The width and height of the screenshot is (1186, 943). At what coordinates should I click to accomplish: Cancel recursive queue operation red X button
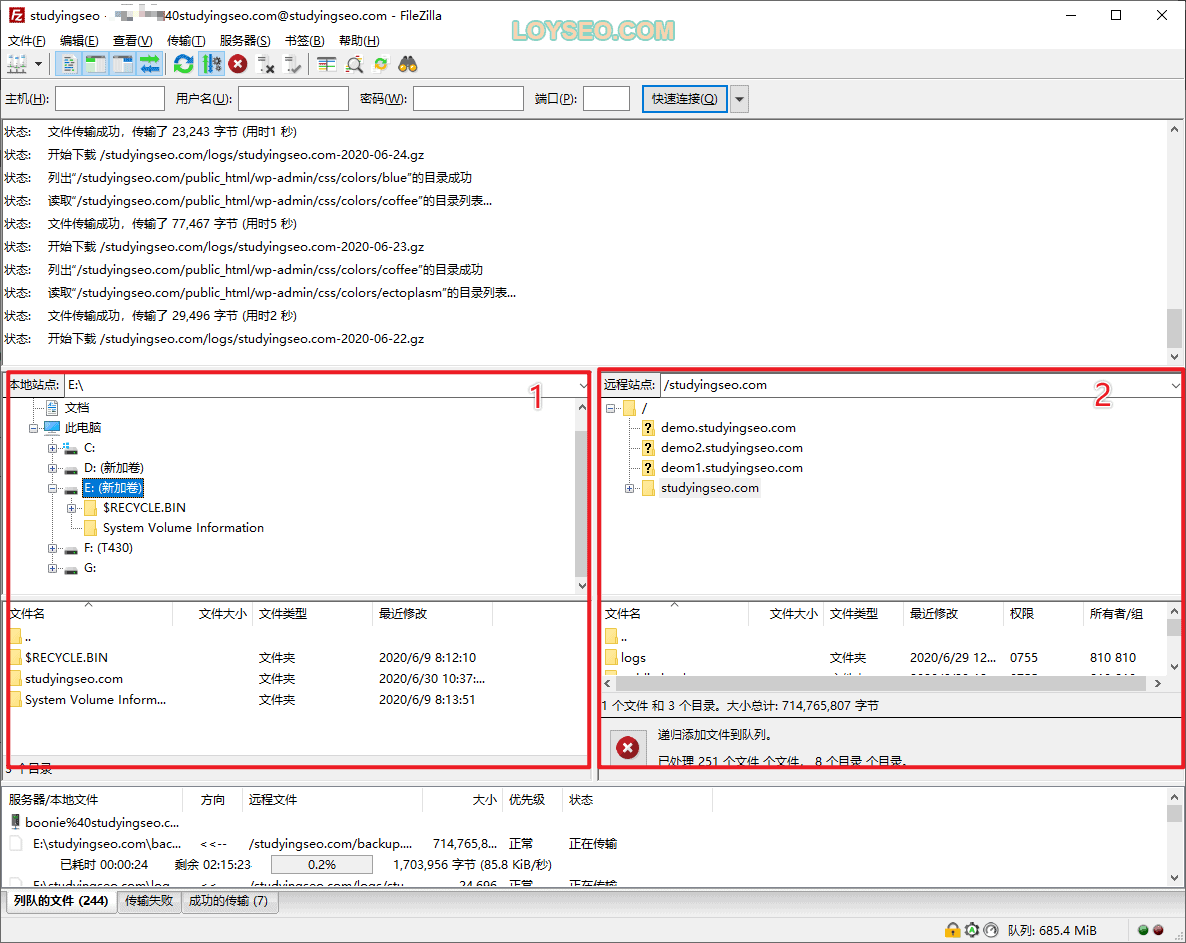[627, 749]
